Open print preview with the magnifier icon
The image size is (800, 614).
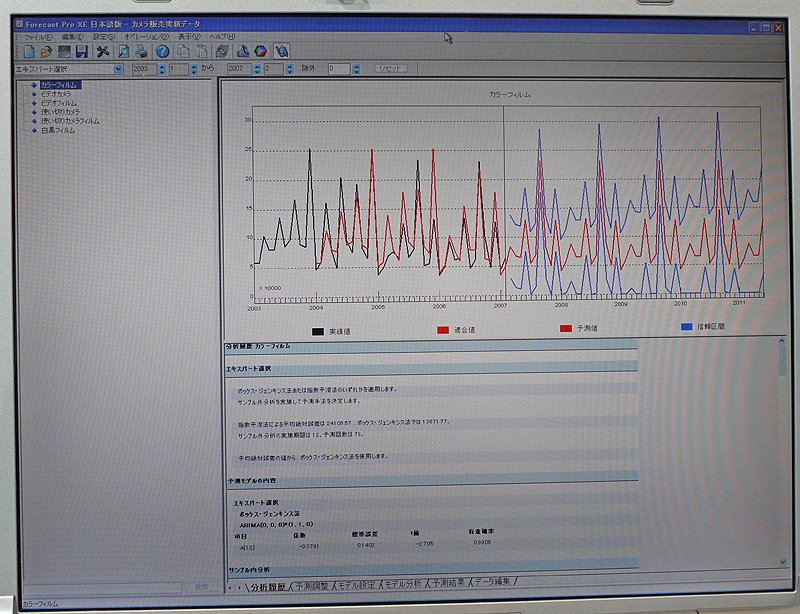pos(123,52)
